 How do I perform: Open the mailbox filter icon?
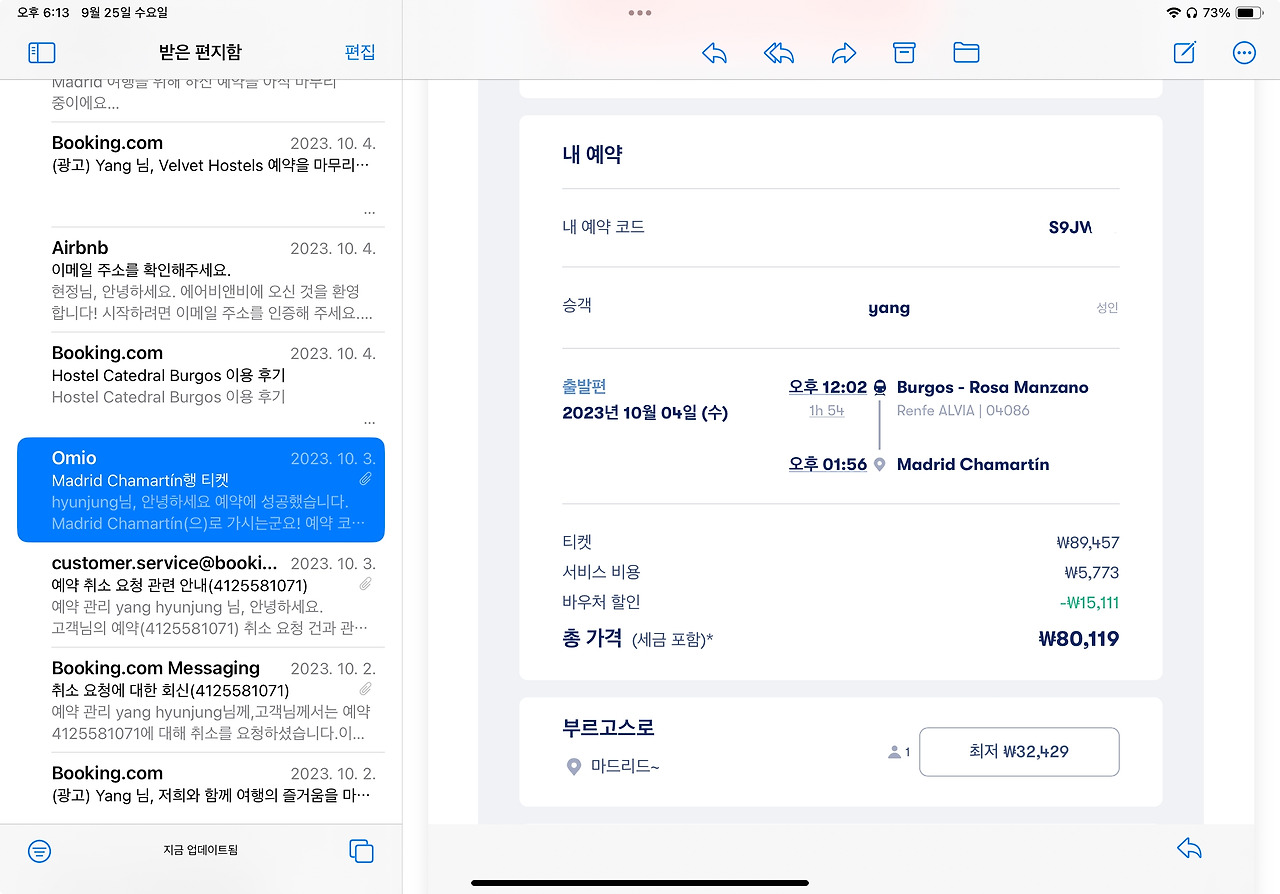(x=39, y=851)
